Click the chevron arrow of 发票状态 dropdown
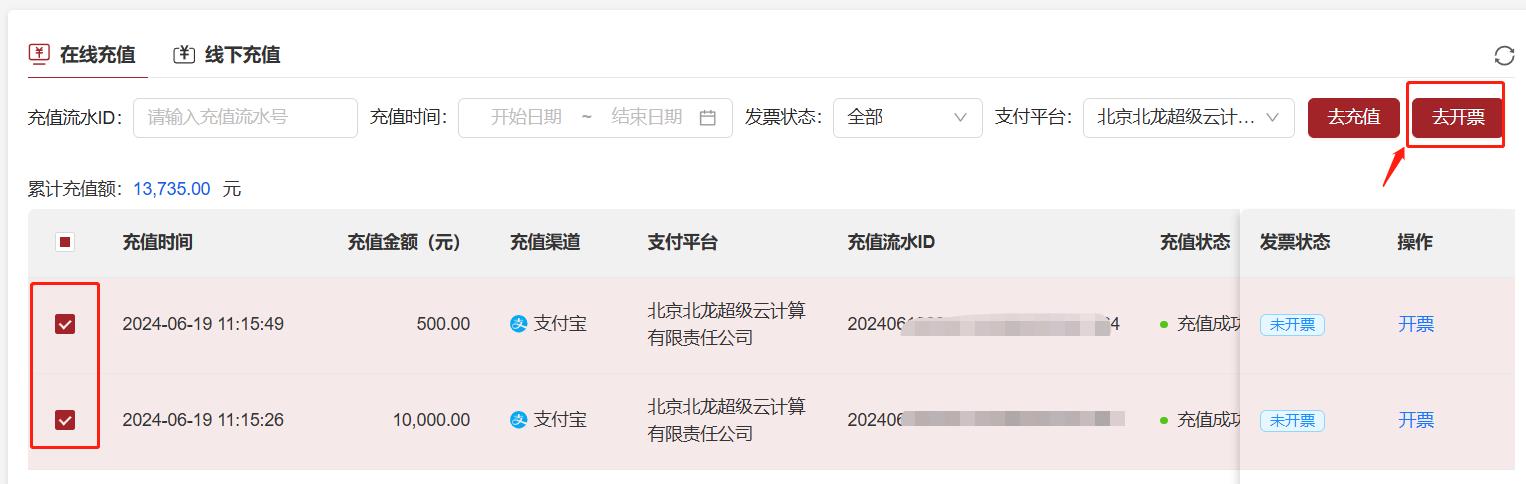This screenshot has width=1526, height=484. [961, 117]
